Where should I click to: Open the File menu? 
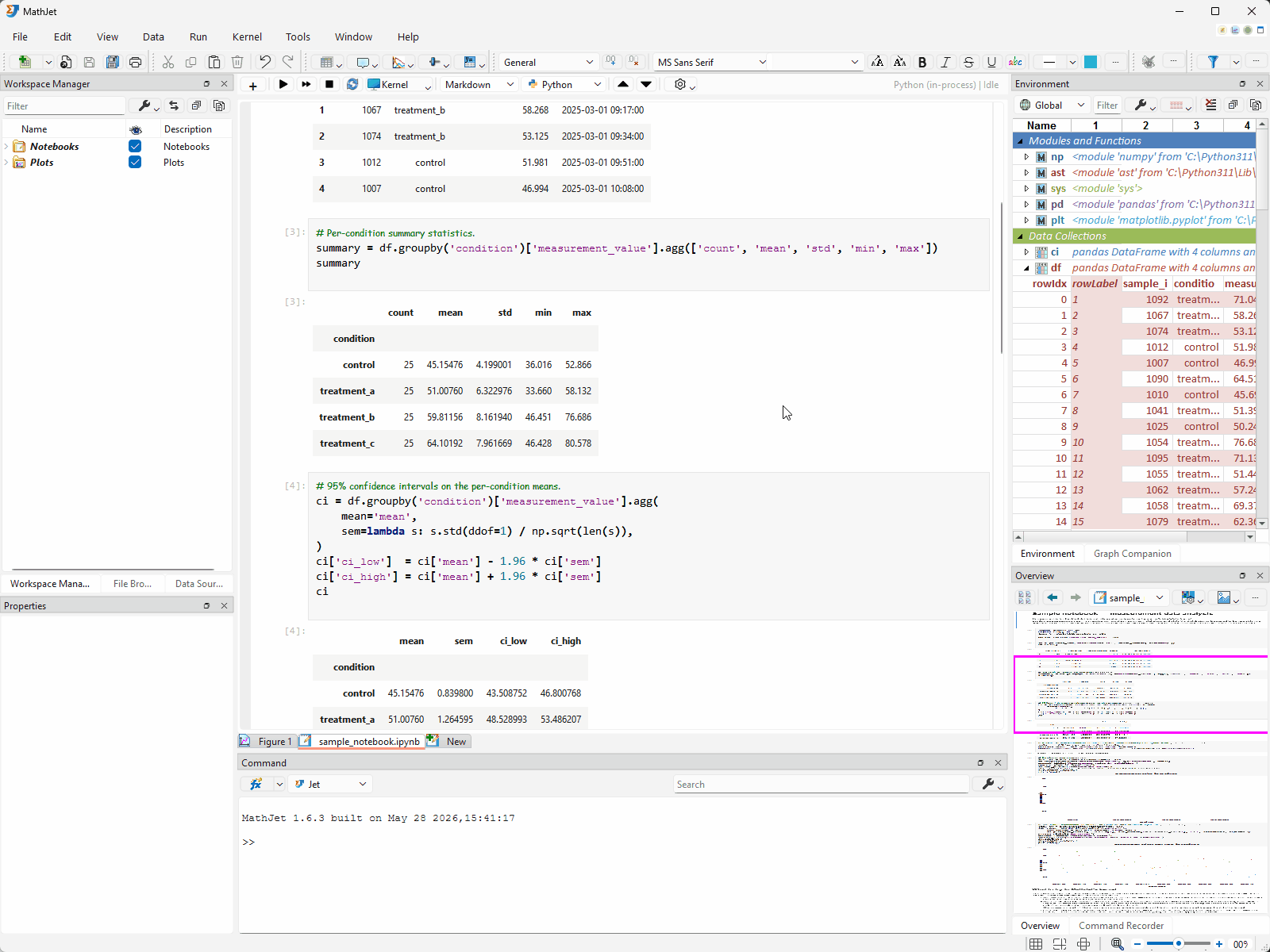click(21, 36)
